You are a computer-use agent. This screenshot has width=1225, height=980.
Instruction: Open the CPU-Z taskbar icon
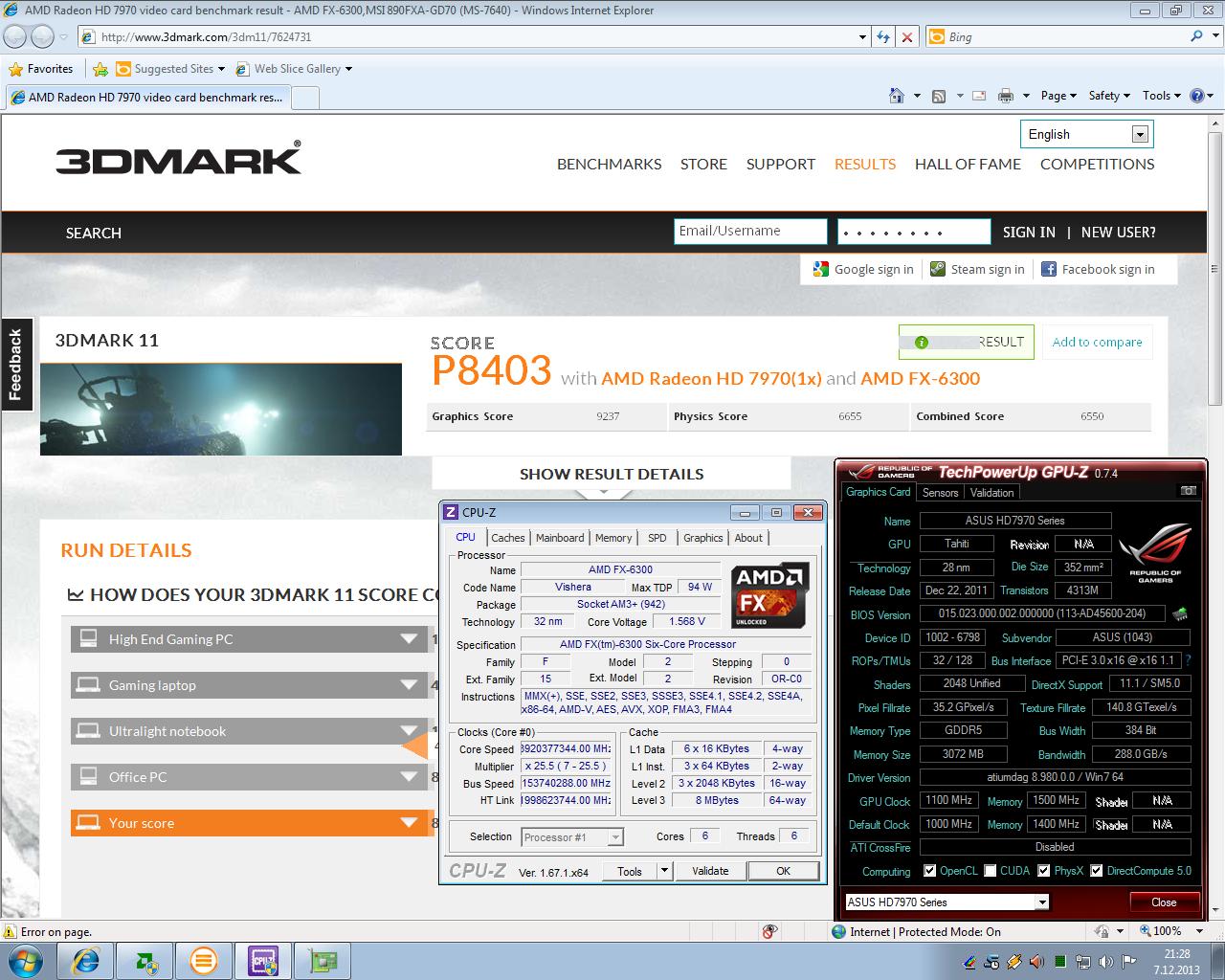tap(263, 960)
